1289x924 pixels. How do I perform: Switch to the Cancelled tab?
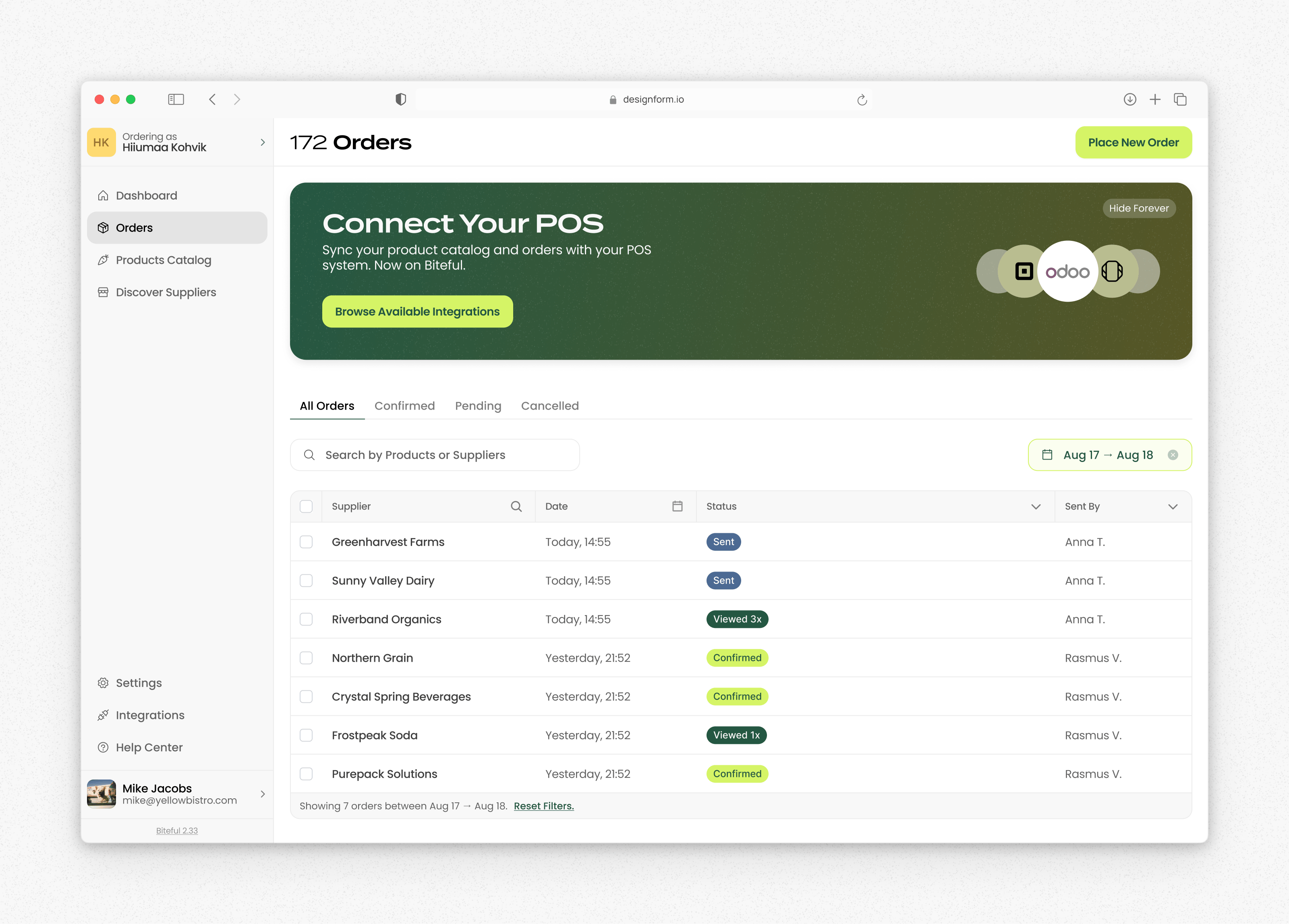tap(549, 406)
